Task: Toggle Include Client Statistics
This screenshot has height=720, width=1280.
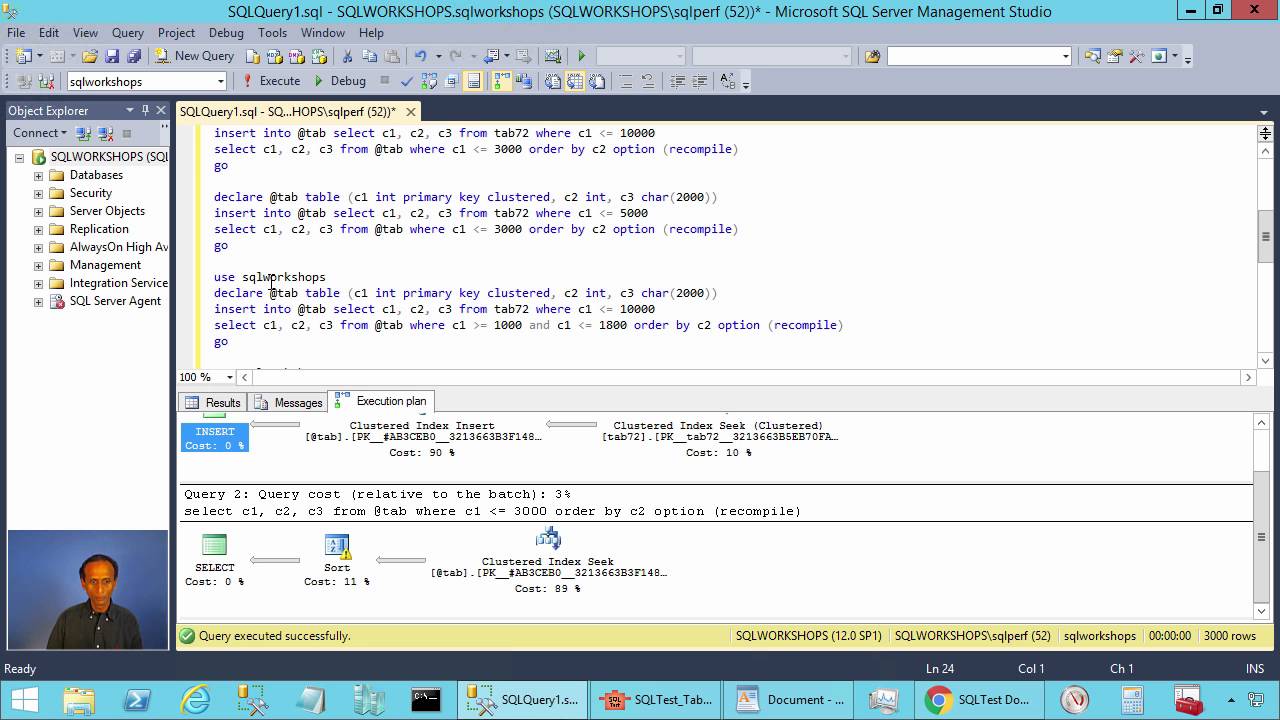Action: click(524, 81)
